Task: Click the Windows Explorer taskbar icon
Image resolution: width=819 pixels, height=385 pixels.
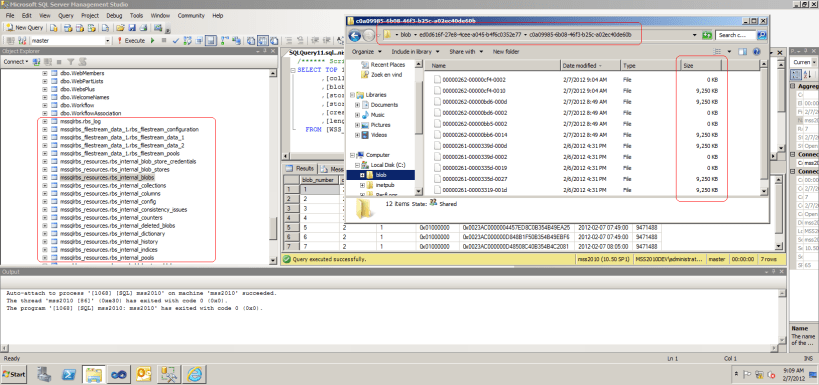Action: click(x=93, y=374)
